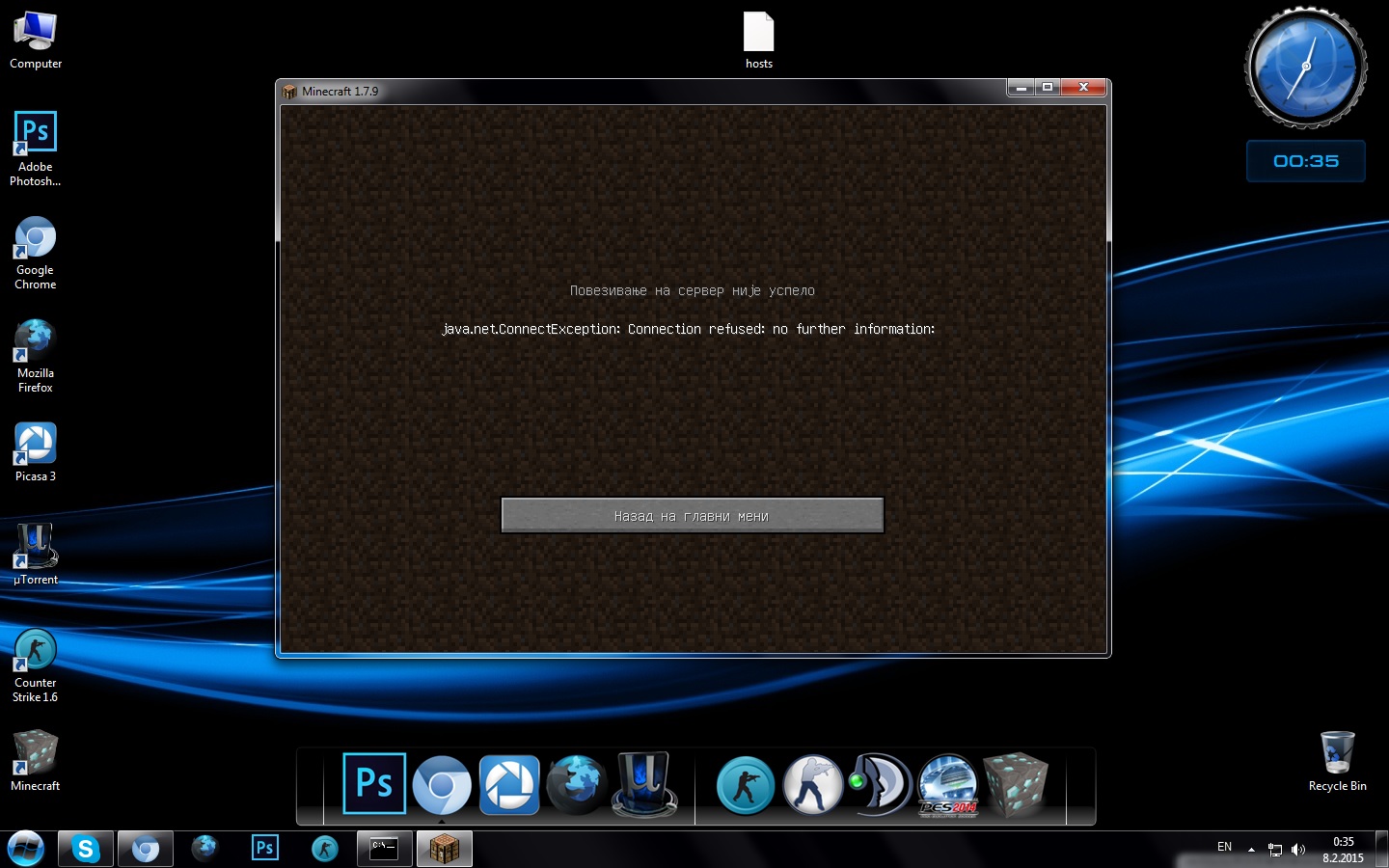Click the 00:35 digital clock gadget
Screen dimensions: 1389x868
tap(1306, 161)
